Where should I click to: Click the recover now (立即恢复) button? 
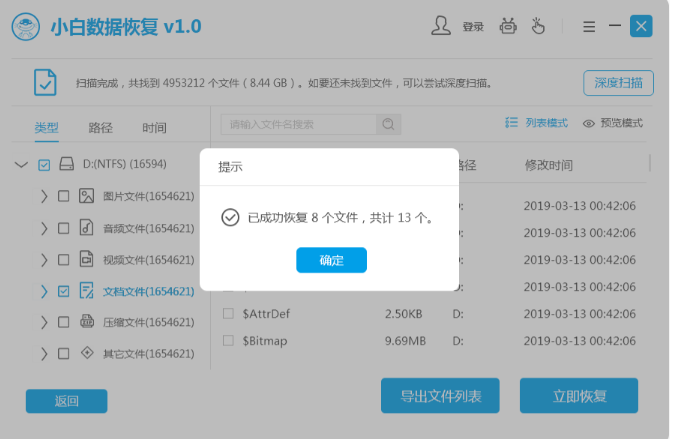(x=578, y=396)
